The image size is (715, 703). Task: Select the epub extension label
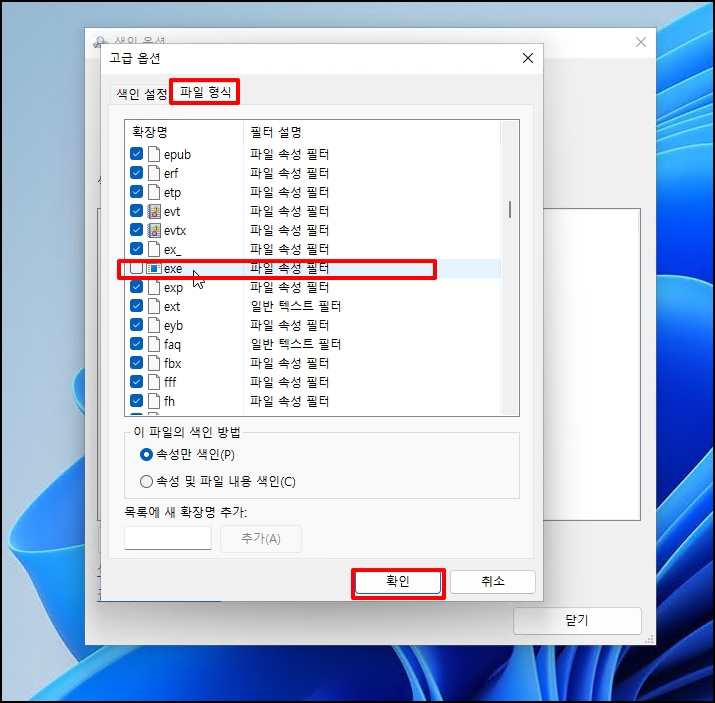[x=177, y=155]
